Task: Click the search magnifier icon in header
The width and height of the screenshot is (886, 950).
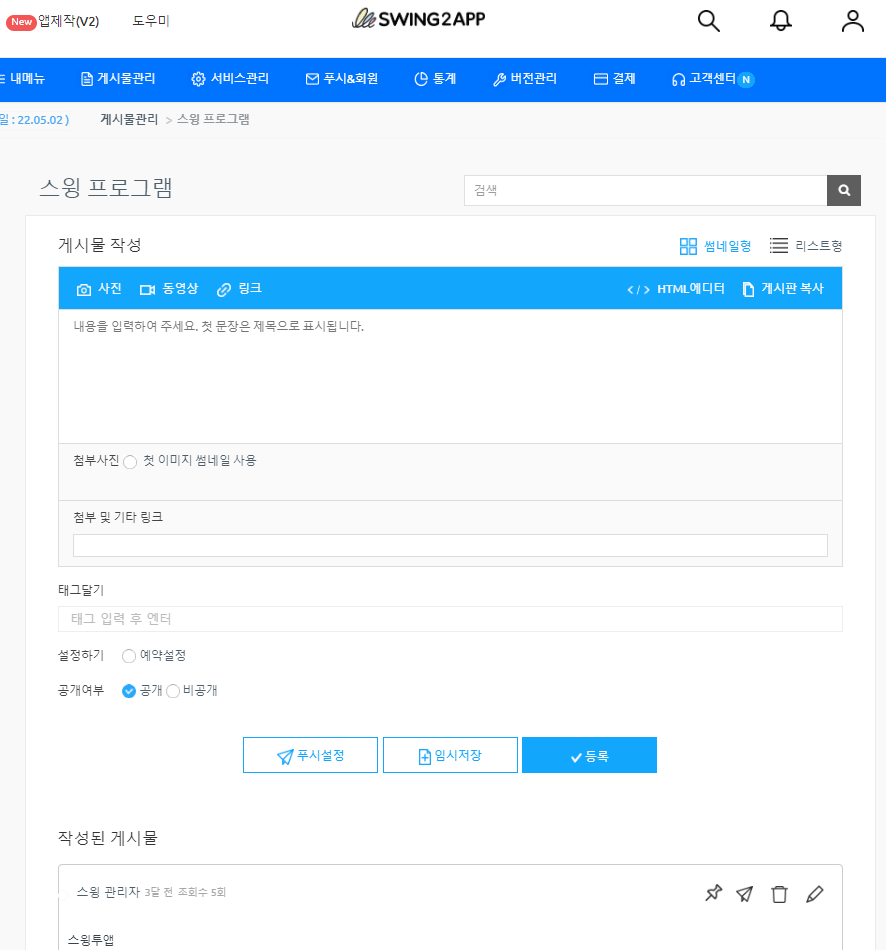Action: tap(708, 21)
